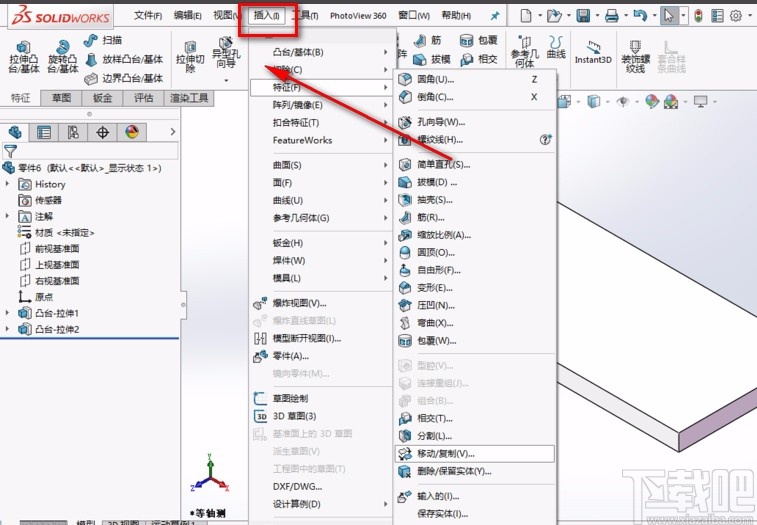Open the FeatureManager design tree tab
Viewport: 757px width, 525px height.
point(15,132)
